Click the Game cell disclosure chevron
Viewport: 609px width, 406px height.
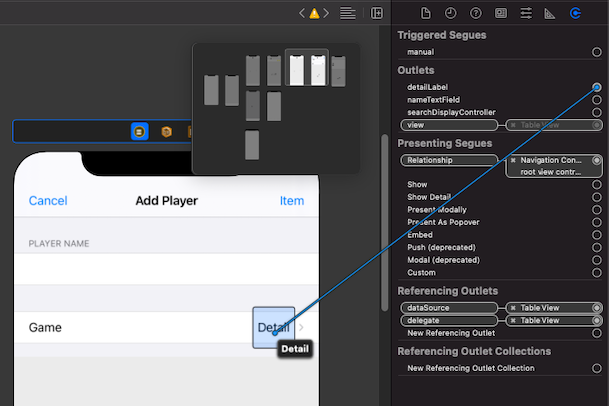click(301, 328)
